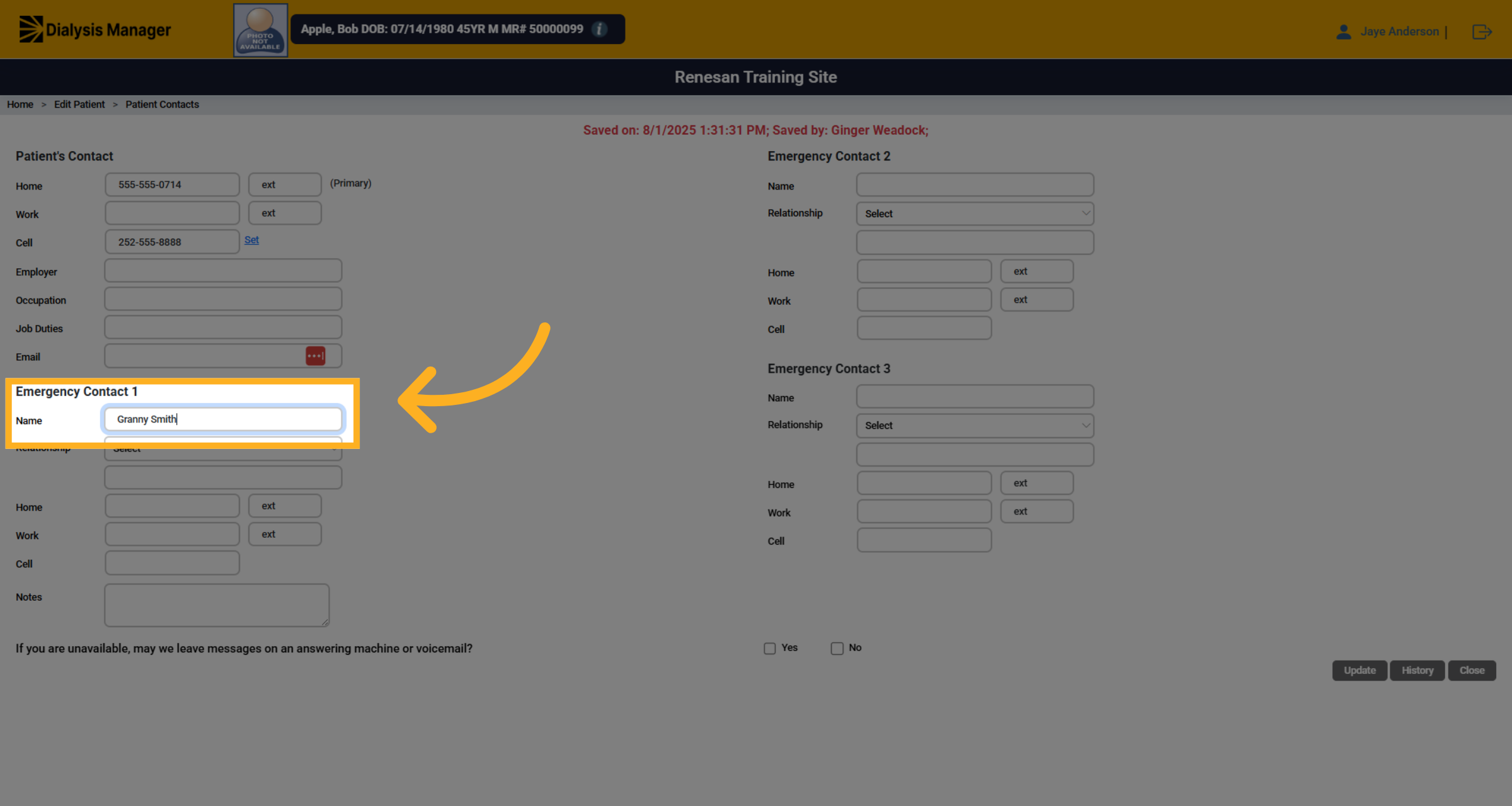Image resolution: width=1512 pixels, height=806 pixels.
Task: Click the Update button
Action: pos(1360,670)
